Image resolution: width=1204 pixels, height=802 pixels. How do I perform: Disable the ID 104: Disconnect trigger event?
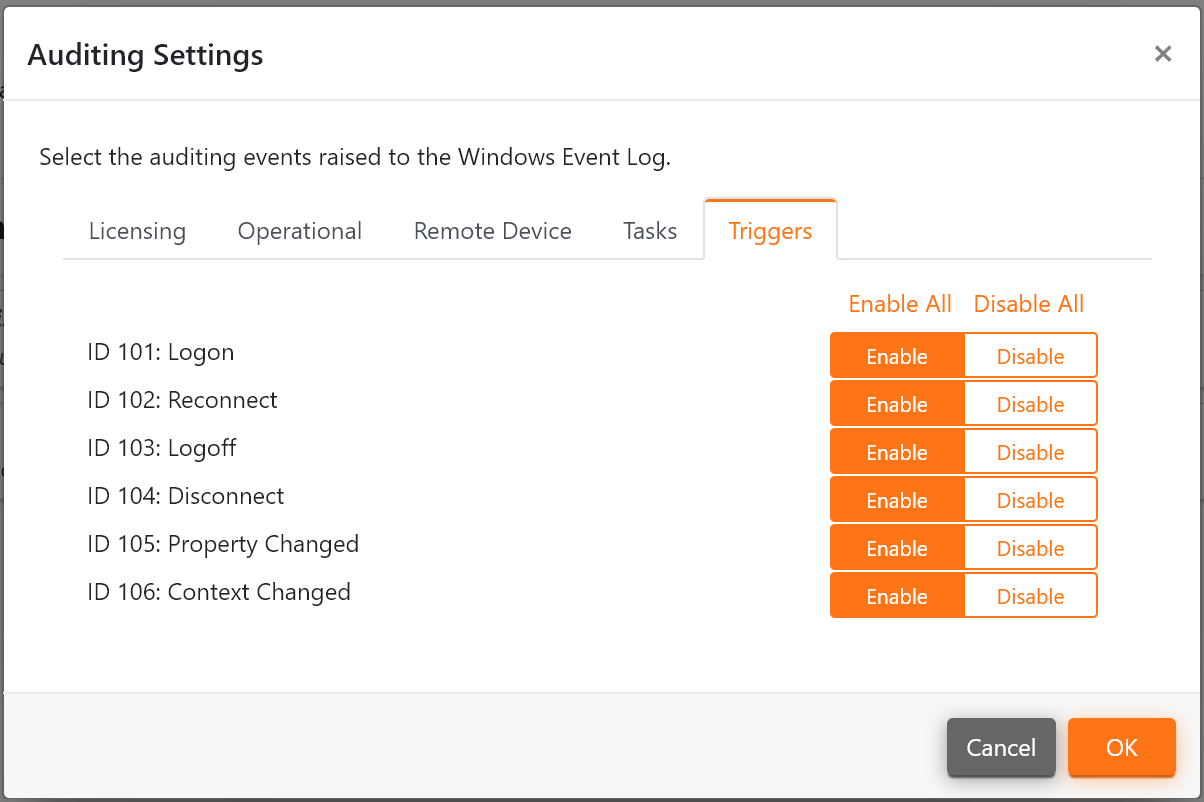pyautogui.click(x=1030, y=499)
